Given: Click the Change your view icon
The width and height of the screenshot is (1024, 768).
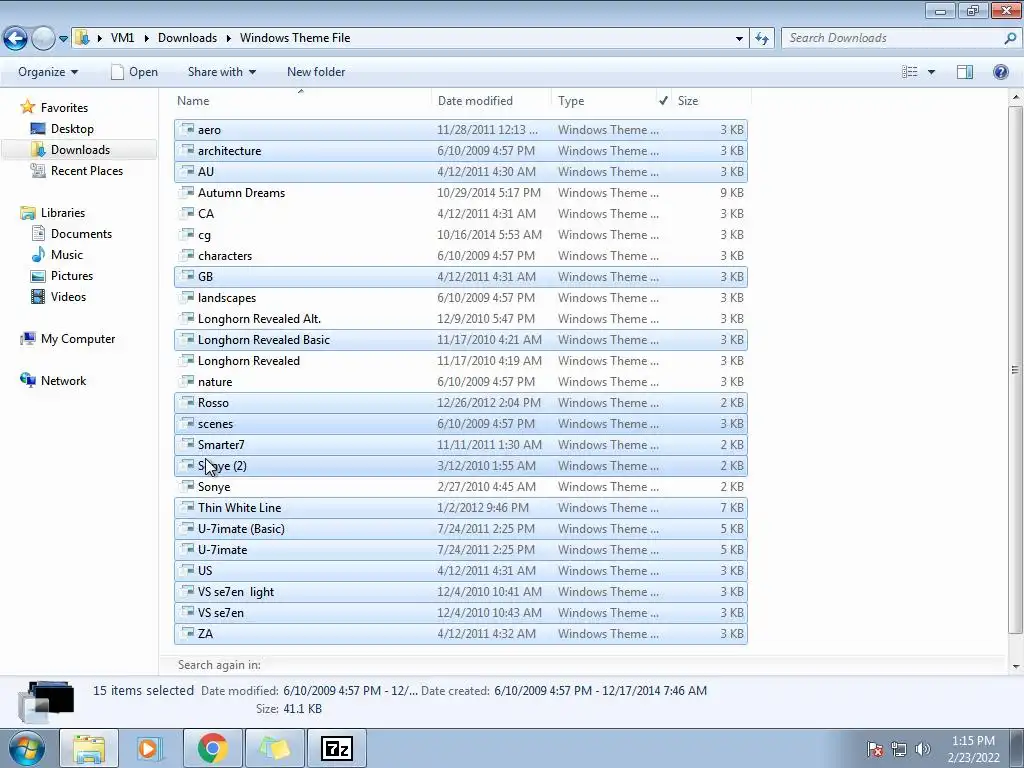Looking at the screenshot, I should coord(910,72).
